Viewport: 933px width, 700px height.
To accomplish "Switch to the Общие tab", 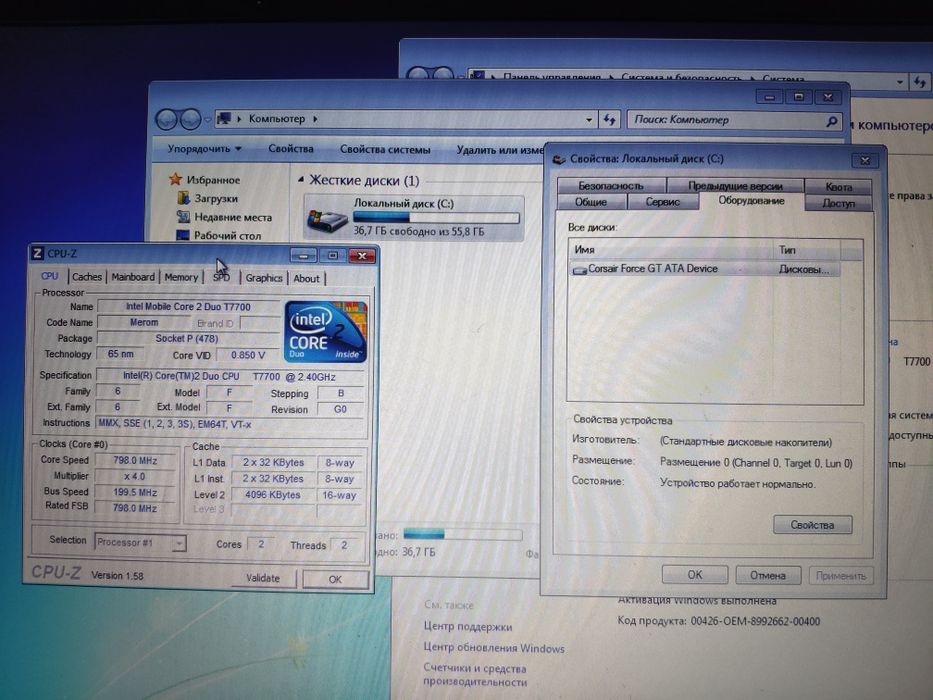I will (591, 202).
